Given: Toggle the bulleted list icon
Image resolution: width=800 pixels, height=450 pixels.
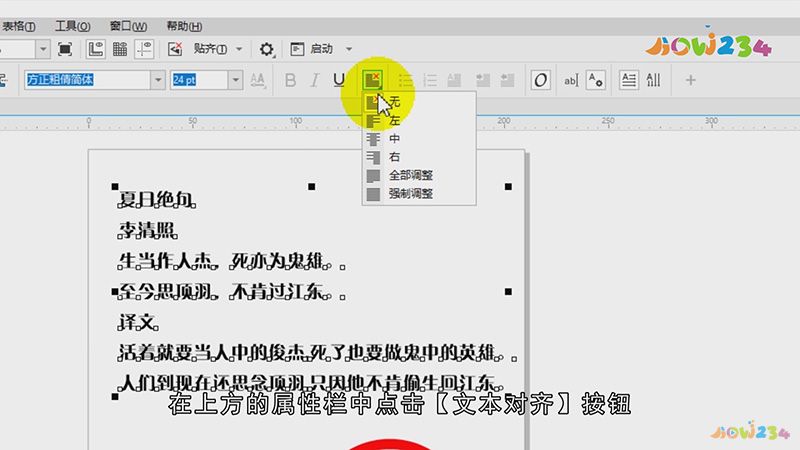Looking at the screenshot, I should (x=406, y=80).
